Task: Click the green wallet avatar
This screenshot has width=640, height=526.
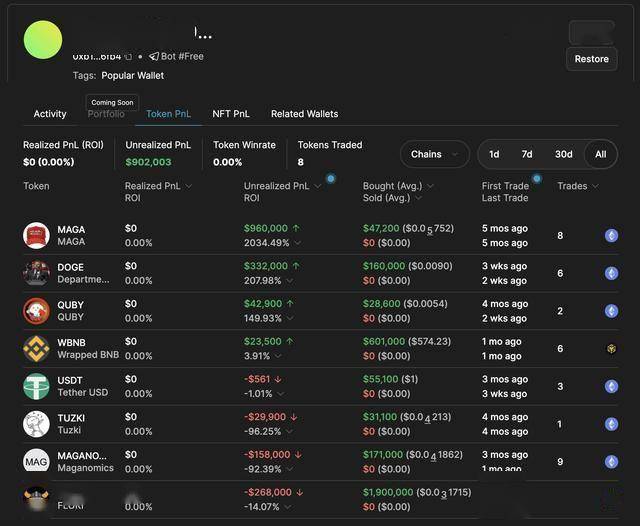Action: pos(43,40)
